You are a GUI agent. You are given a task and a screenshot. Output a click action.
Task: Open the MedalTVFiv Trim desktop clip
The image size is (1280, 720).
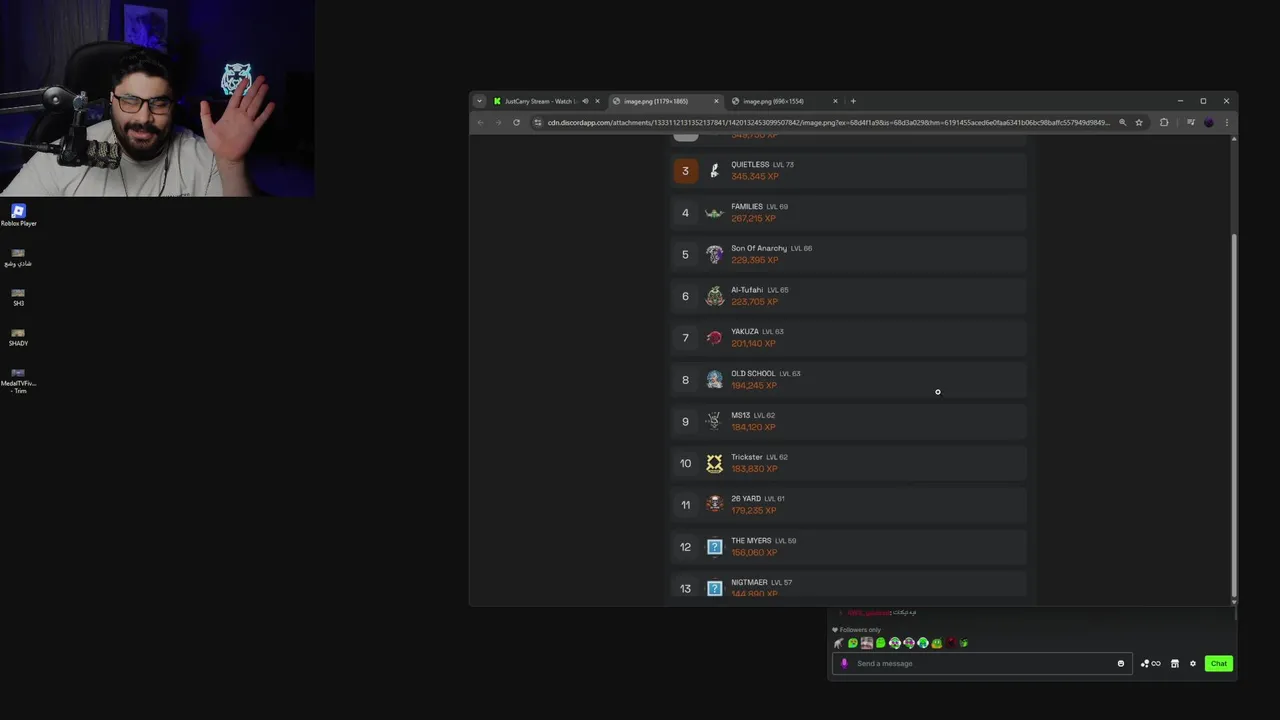pyautogui.click(x=18, y=380)
